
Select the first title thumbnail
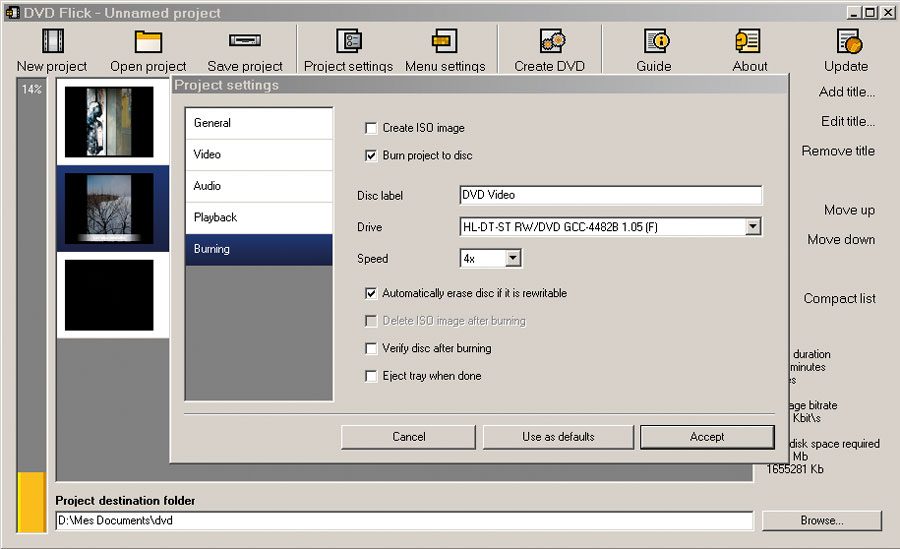[x=109, y=122]
